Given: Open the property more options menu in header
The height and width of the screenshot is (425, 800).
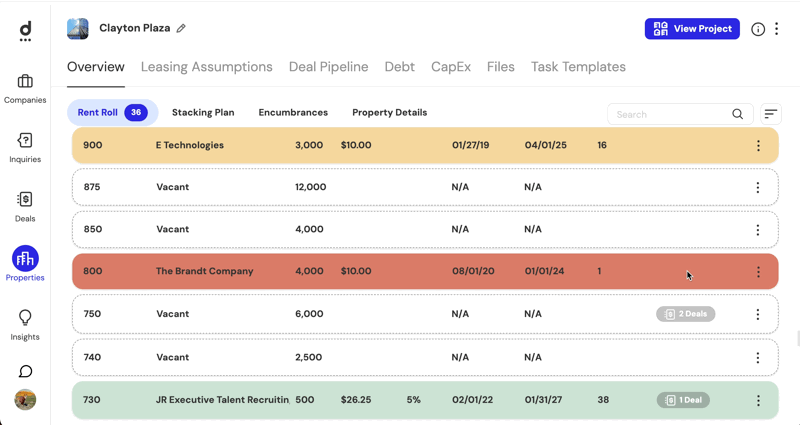Looking at the screenshot, I should (x=777, y=29).
